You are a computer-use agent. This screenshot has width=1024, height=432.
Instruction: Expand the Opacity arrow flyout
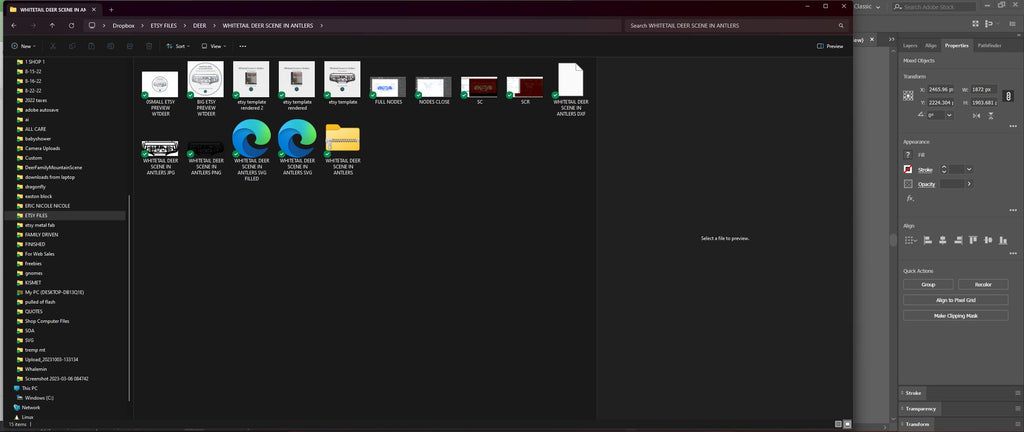coord(969,184)
